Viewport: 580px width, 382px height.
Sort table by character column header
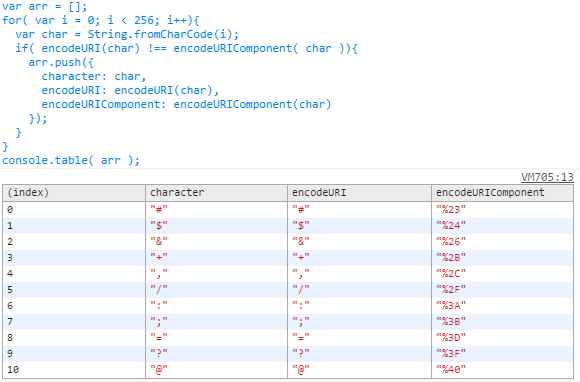pyautogui.click(x=216, y=193)
